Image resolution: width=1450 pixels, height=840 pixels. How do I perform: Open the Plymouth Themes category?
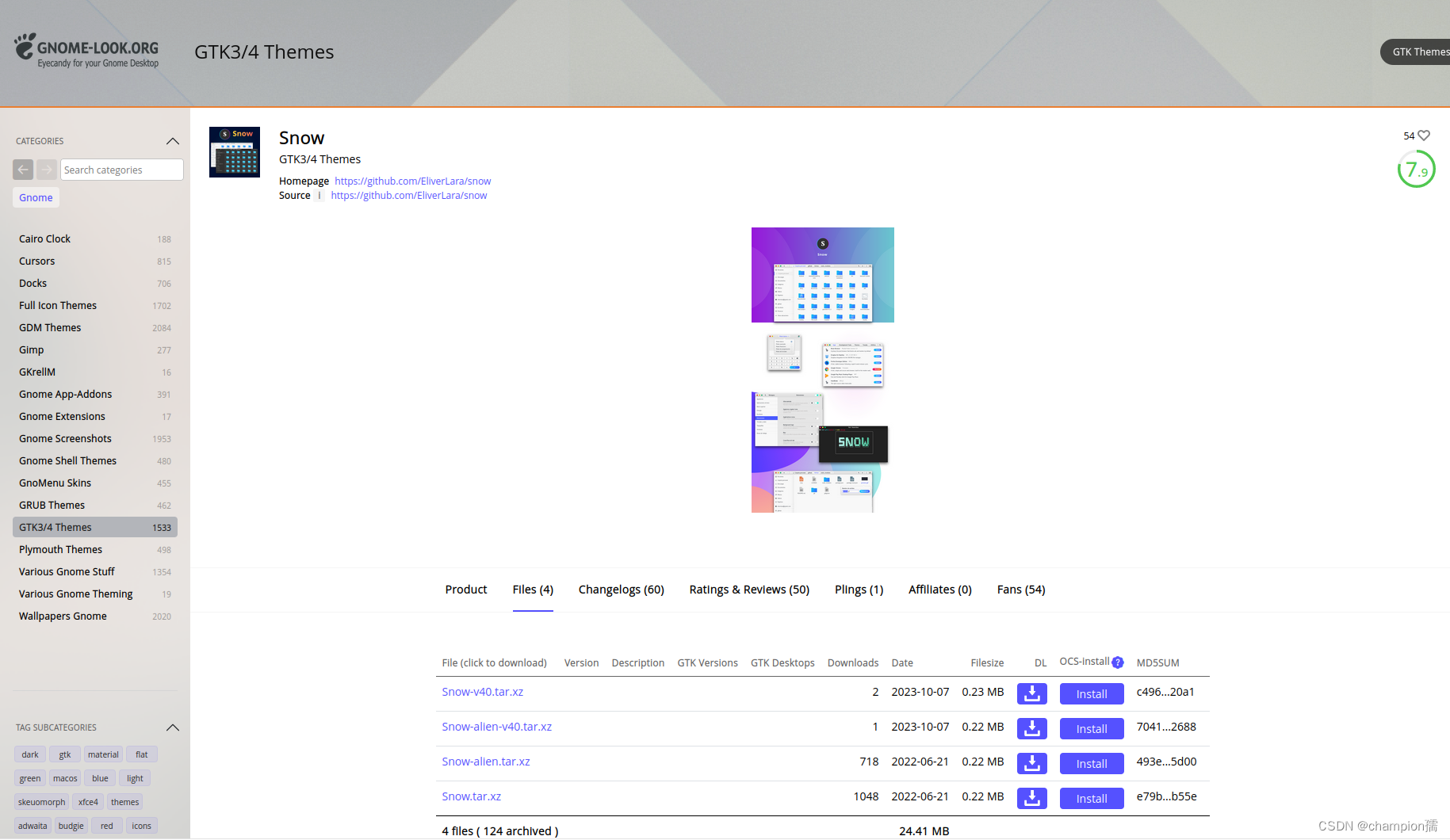coord(95,549)
